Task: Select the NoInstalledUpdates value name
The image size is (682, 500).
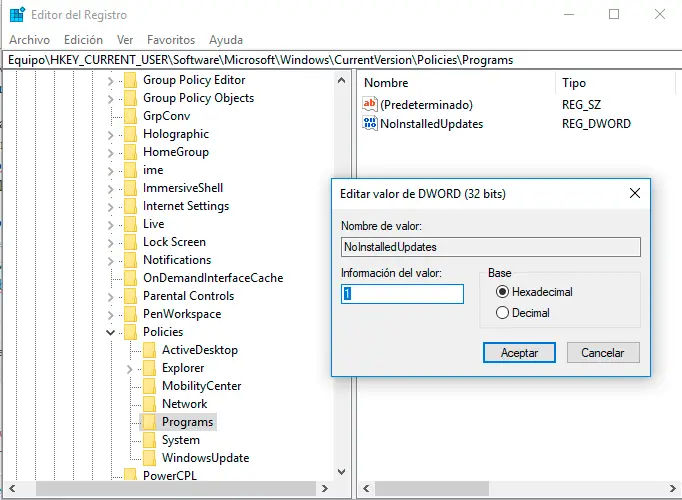Action: click(431, 124)
